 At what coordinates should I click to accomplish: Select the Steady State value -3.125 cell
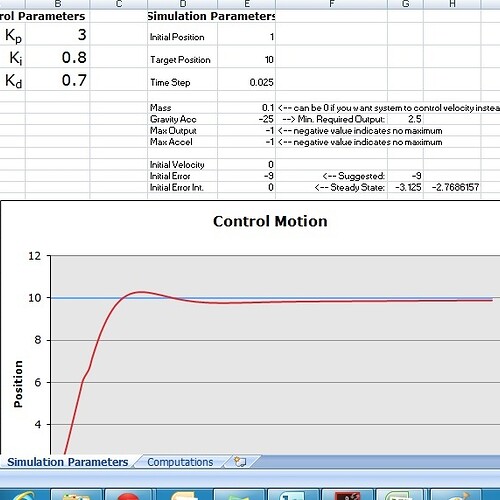coord(406,187)
